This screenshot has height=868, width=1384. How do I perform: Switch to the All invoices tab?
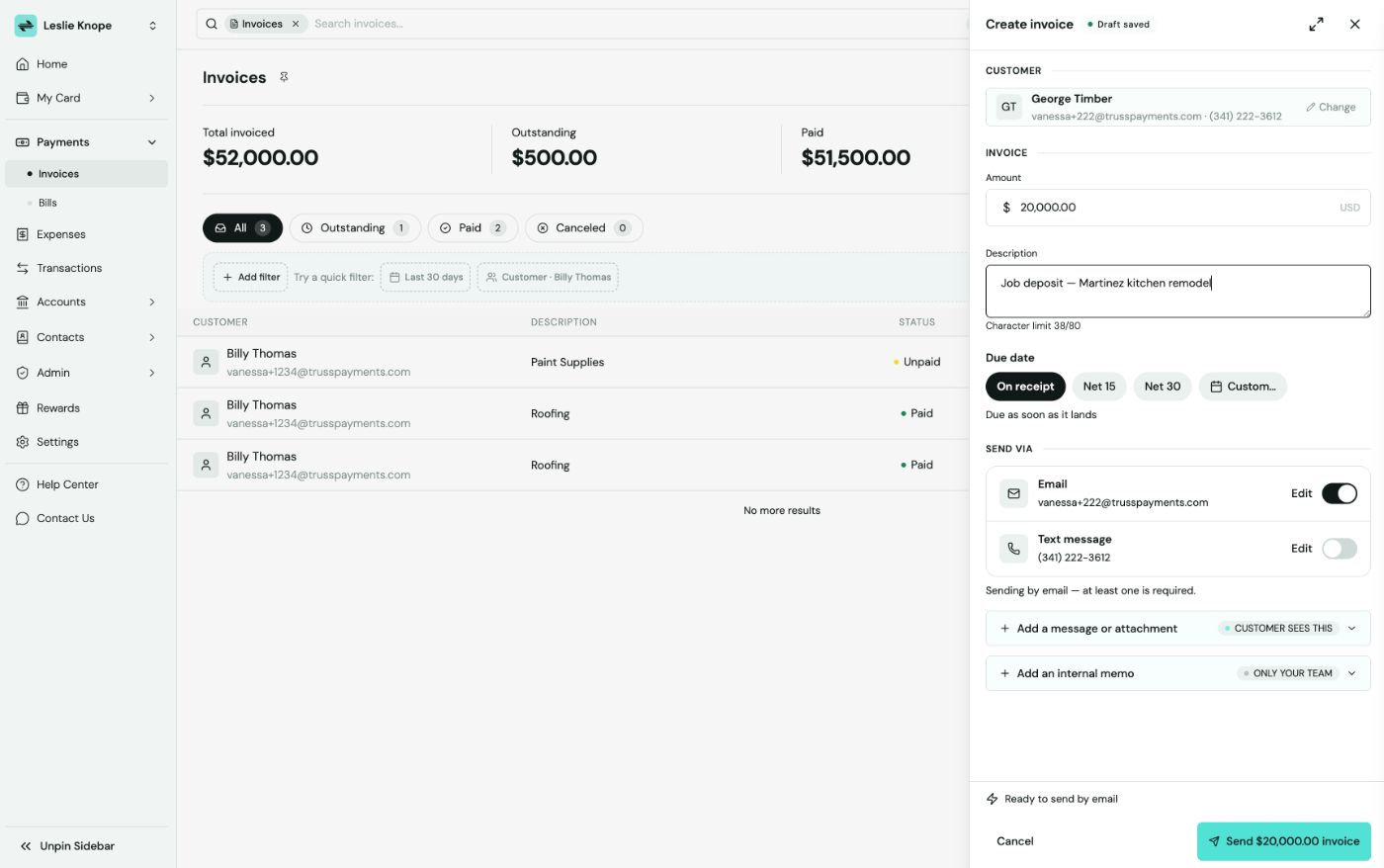pos(242,228)
